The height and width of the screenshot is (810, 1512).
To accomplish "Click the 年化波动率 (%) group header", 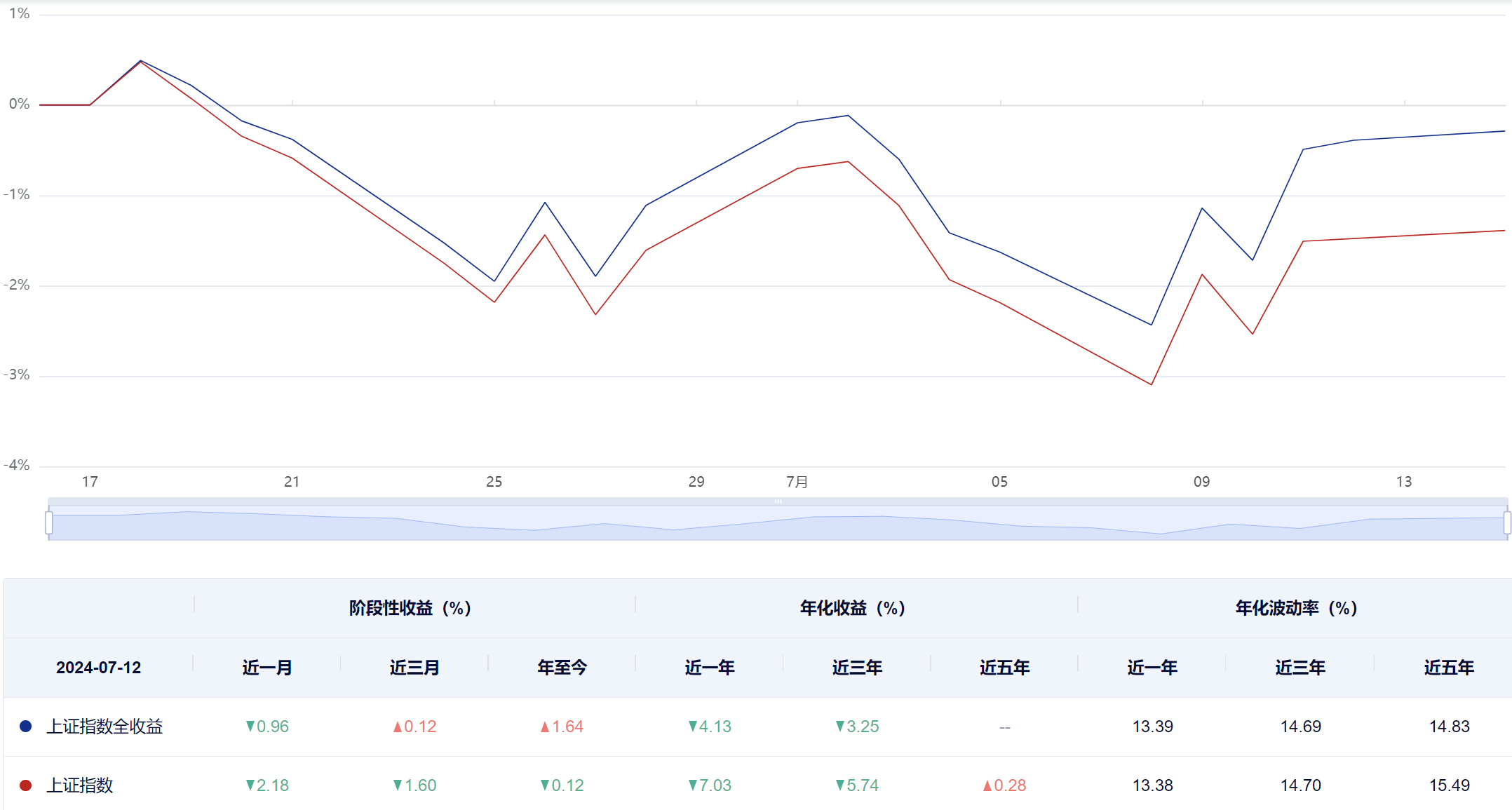I will point(1296,608).
